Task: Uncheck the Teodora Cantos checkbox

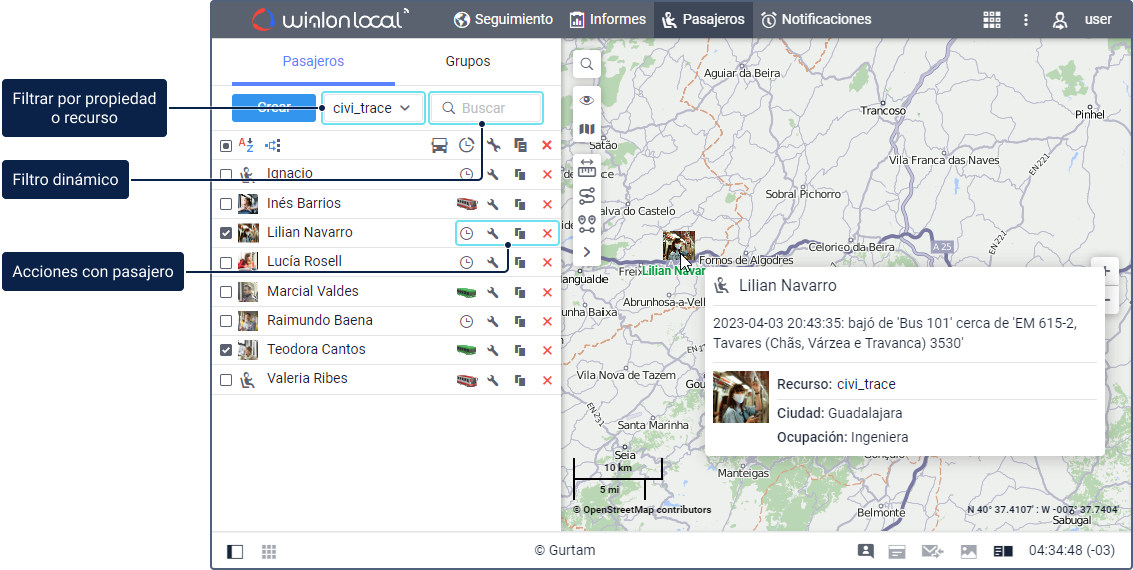Action: coord(226,350)
